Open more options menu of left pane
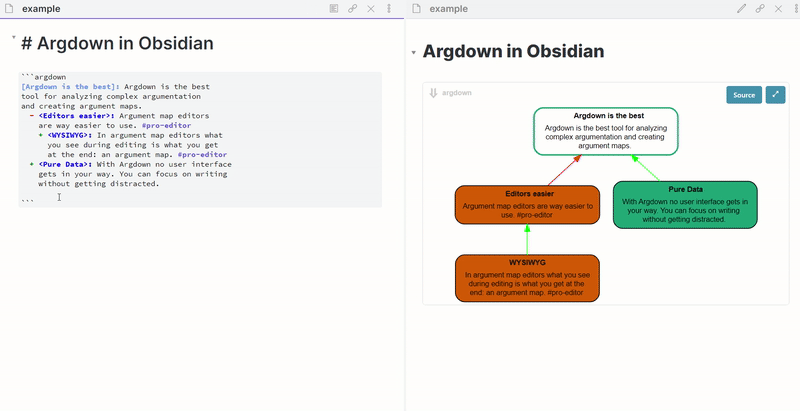The height and width of the screenshot is (411, 800). click(x=389, y=9)
